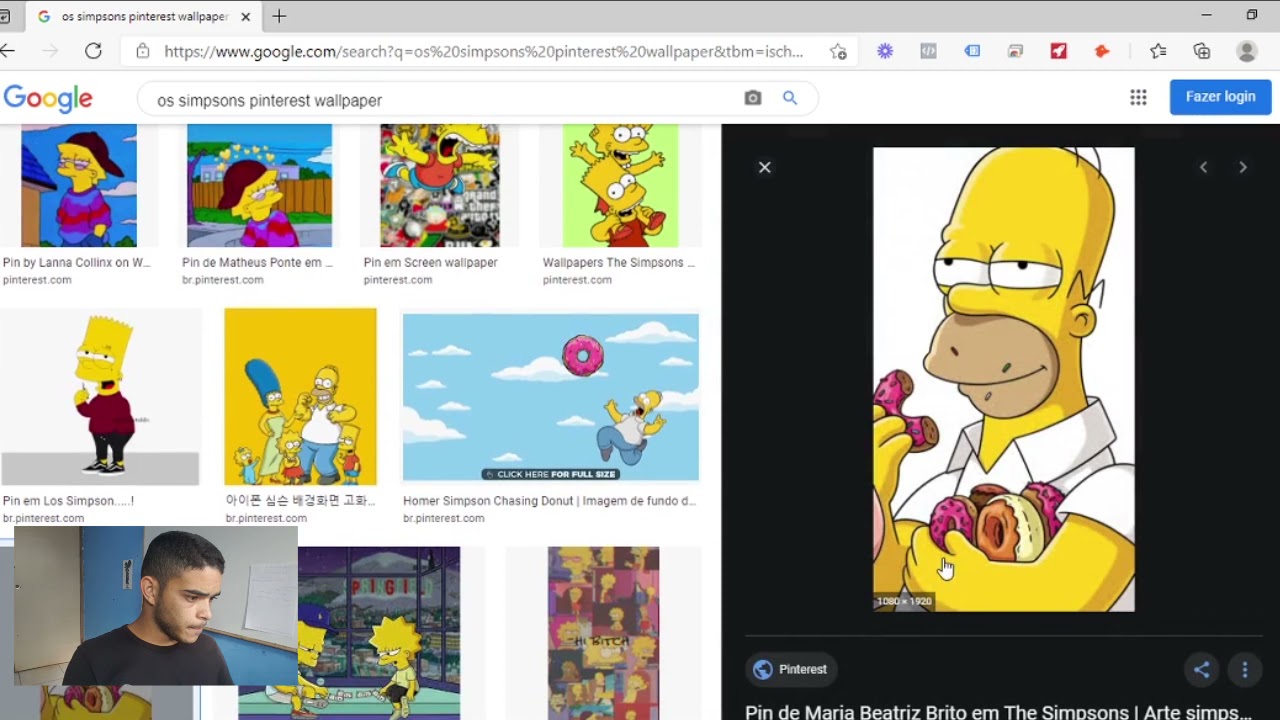Open the Simpson family yellow background thumbnail

click(x=300, y=397)
